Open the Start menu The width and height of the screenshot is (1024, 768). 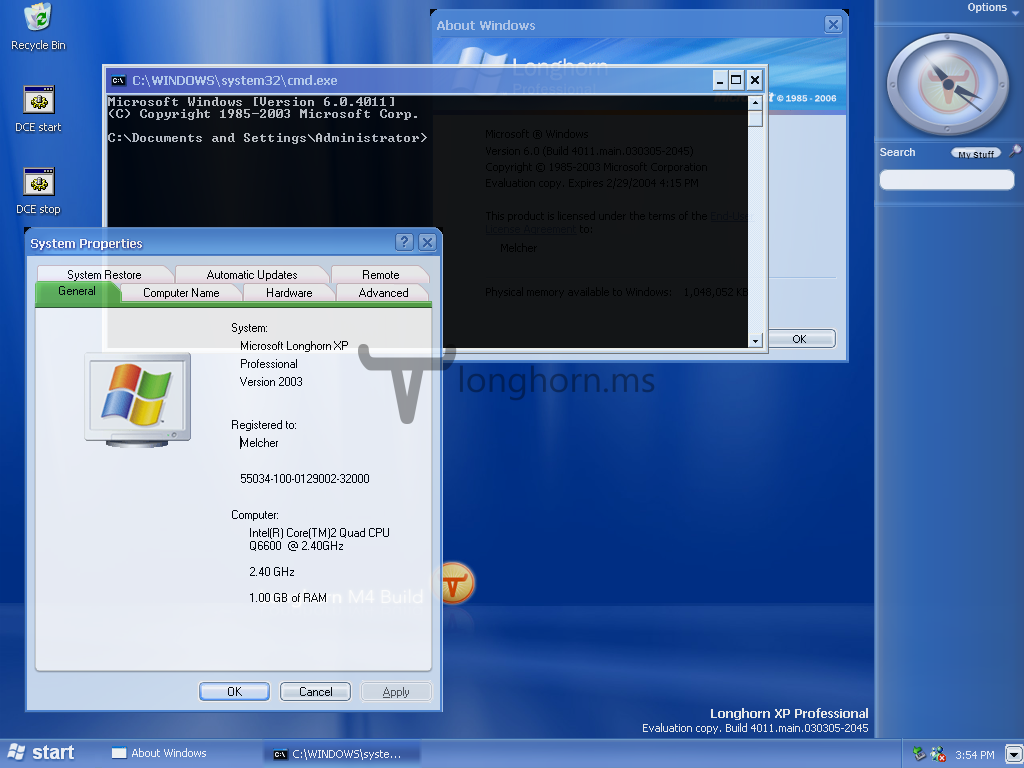pos(40,753)
